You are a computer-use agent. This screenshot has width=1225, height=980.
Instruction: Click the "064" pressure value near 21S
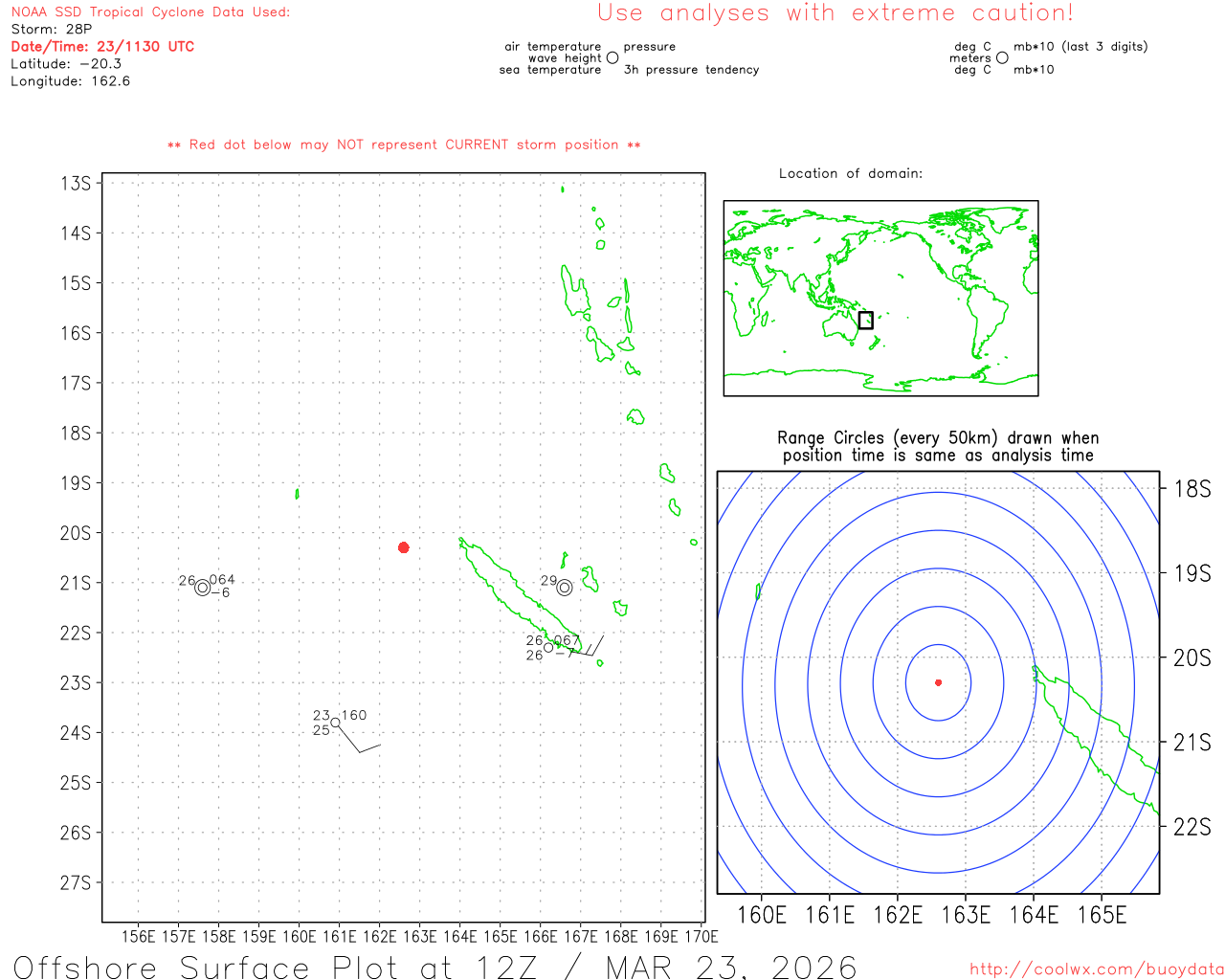[222, 580]
